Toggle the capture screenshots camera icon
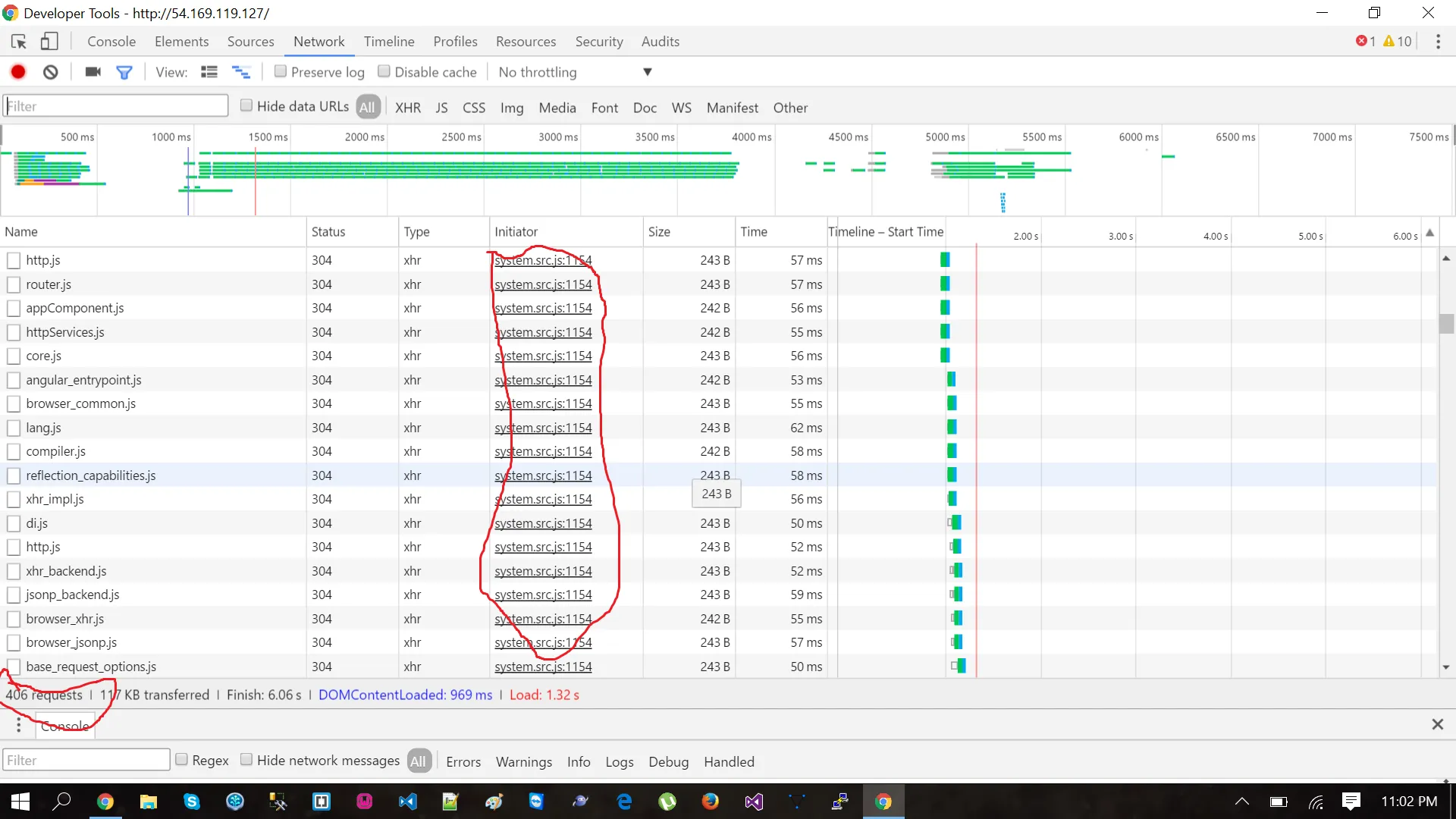This screenshot has width=1456, height=819. pos(93,72)
